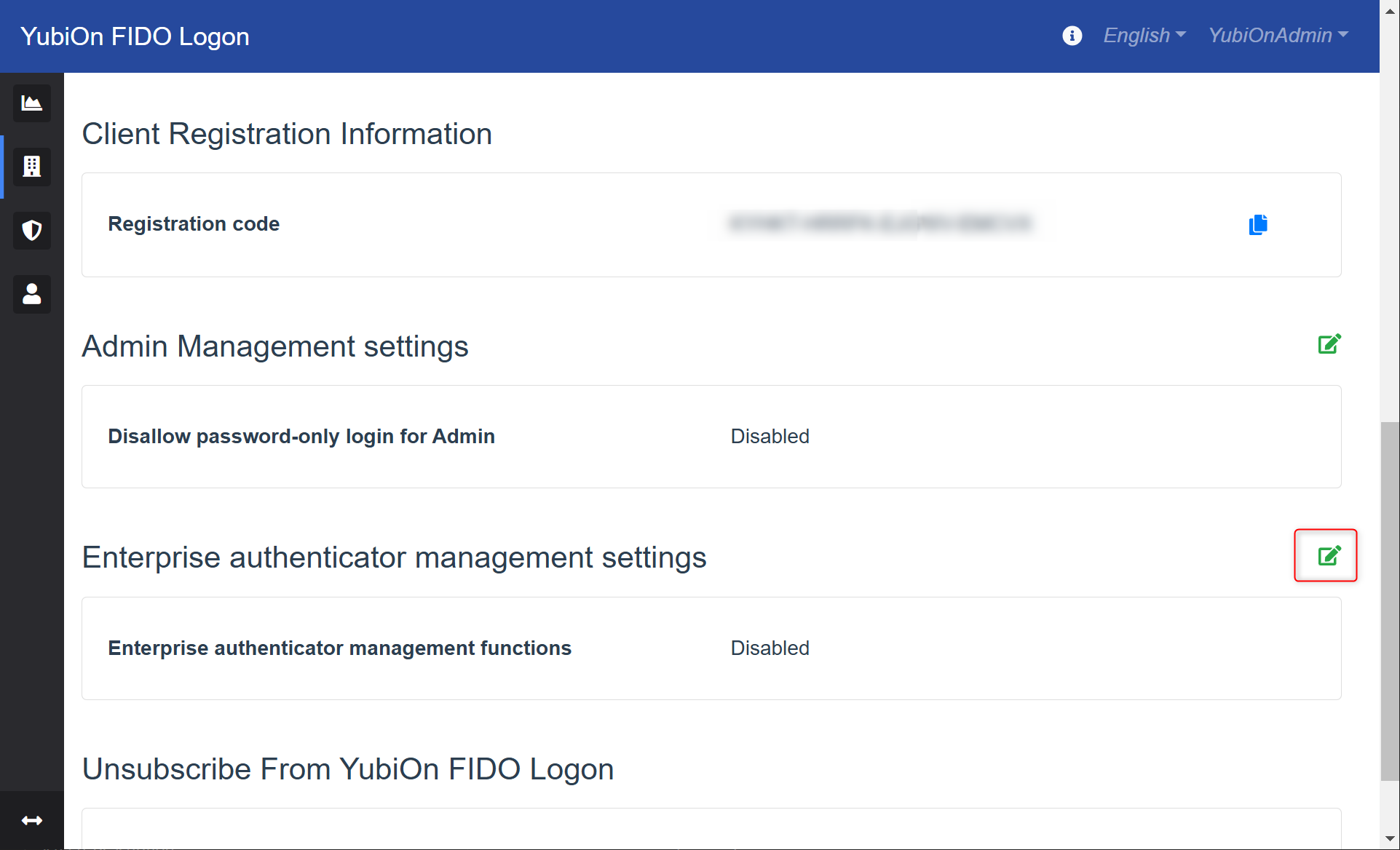Click the page vertical scrollbar thumb
1400x850 pixels.
coord(1390,601)
